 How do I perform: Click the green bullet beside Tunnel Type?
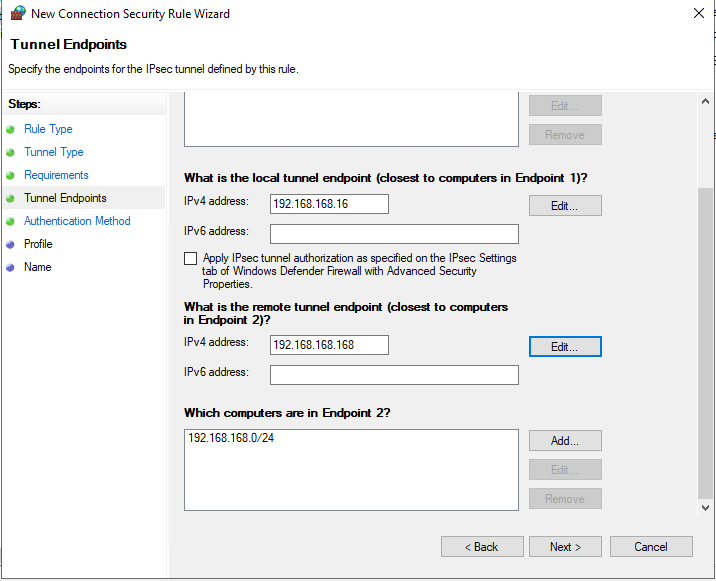pos(11,152)
